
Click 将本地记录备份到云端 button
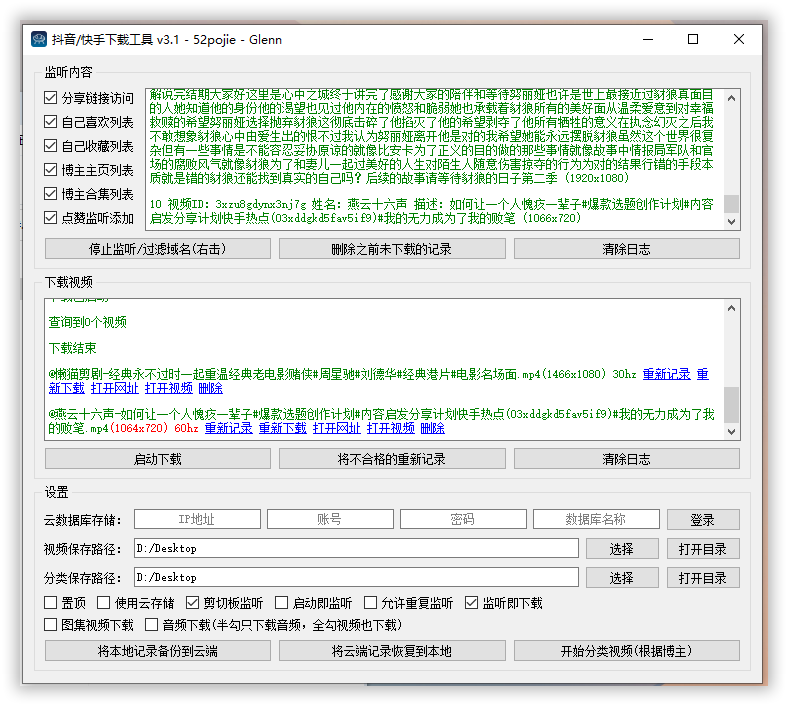click(158, 651)
